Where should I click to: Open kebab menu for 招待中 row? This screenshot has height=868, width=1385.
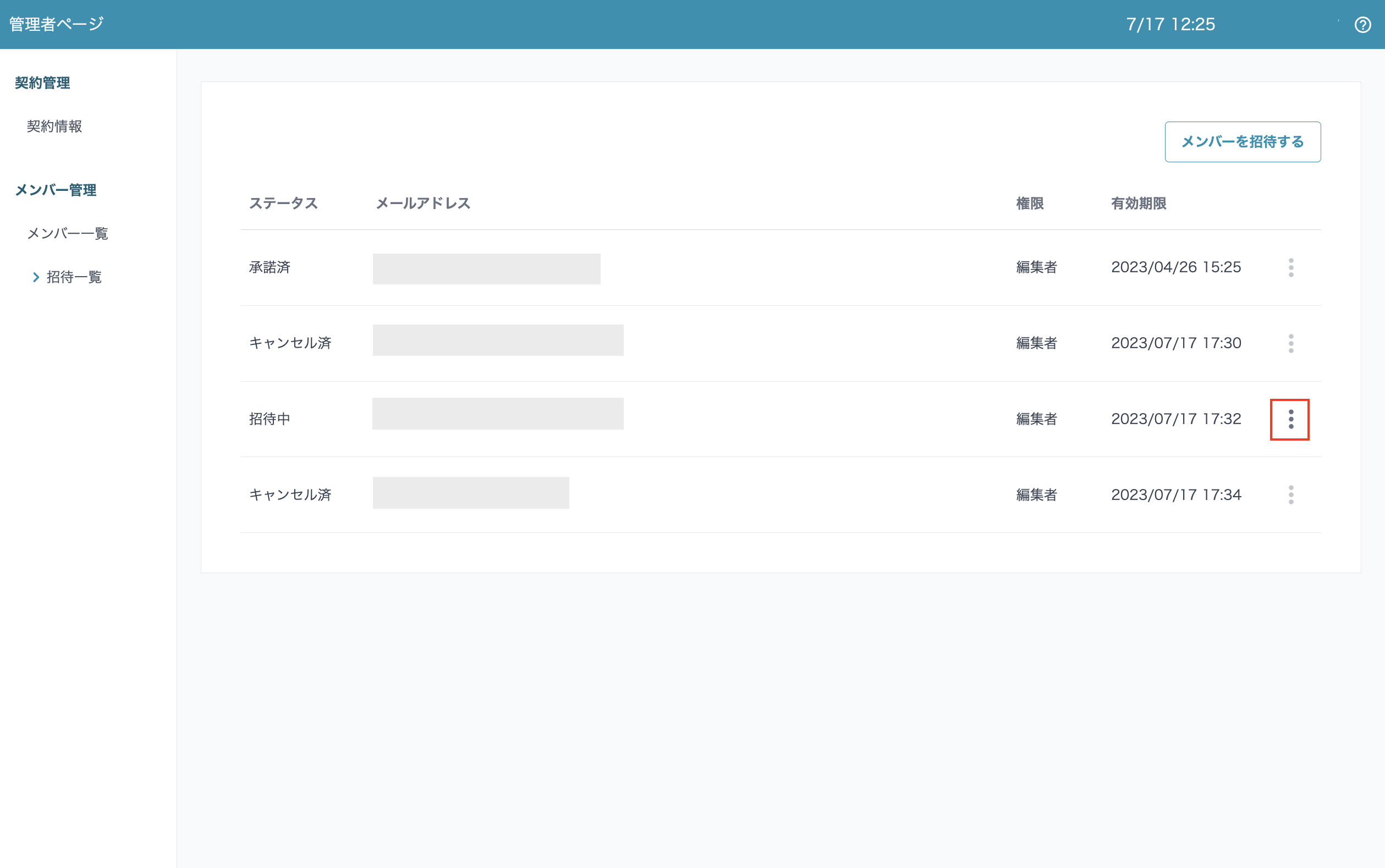click(x=1290, y=419)
